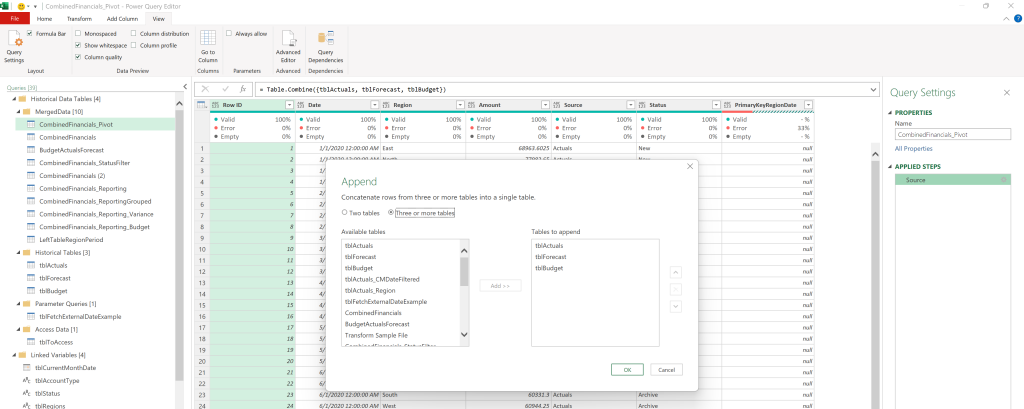Toggle Column quality checkbox
The width and height of the screenshot is (1024, 409).
78,57
